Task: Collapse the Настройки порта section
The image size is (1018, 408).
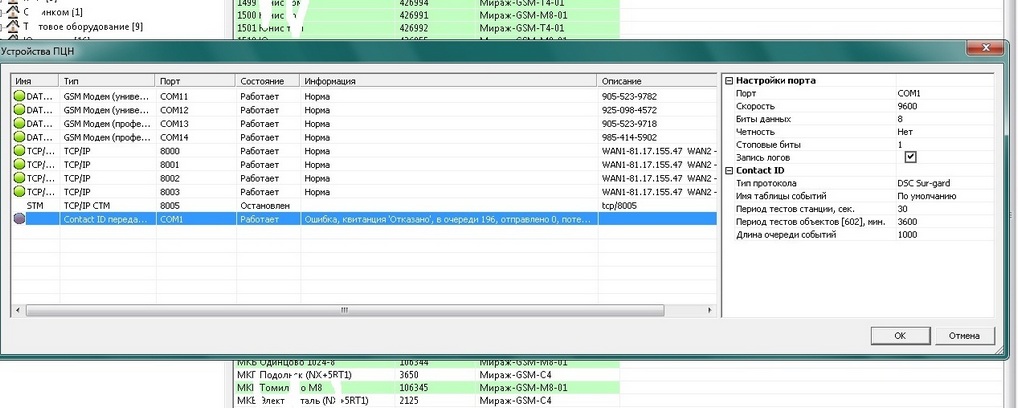Action: (729, 81)
